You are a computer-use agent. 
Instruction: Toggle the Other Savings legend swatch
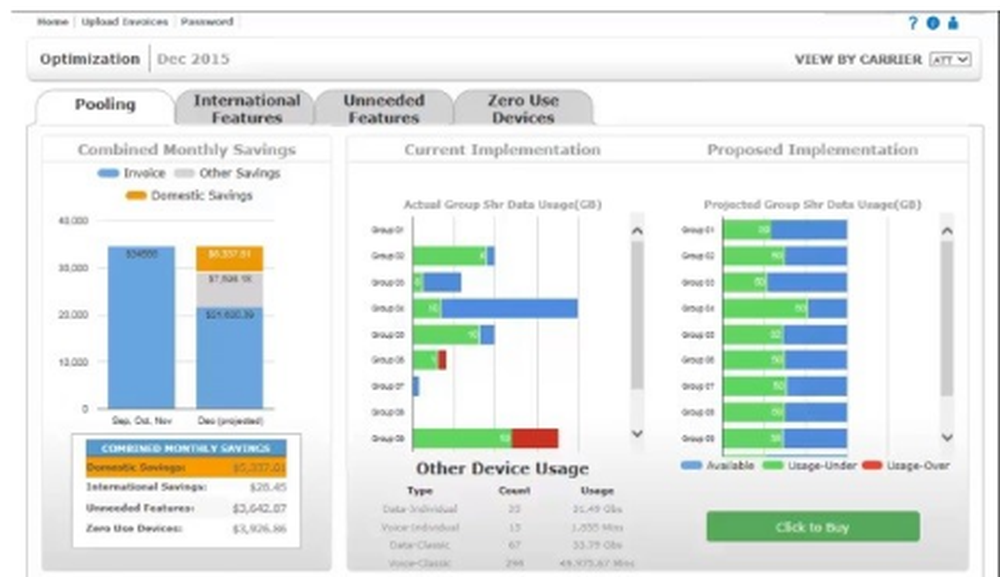tap(184, 173)
